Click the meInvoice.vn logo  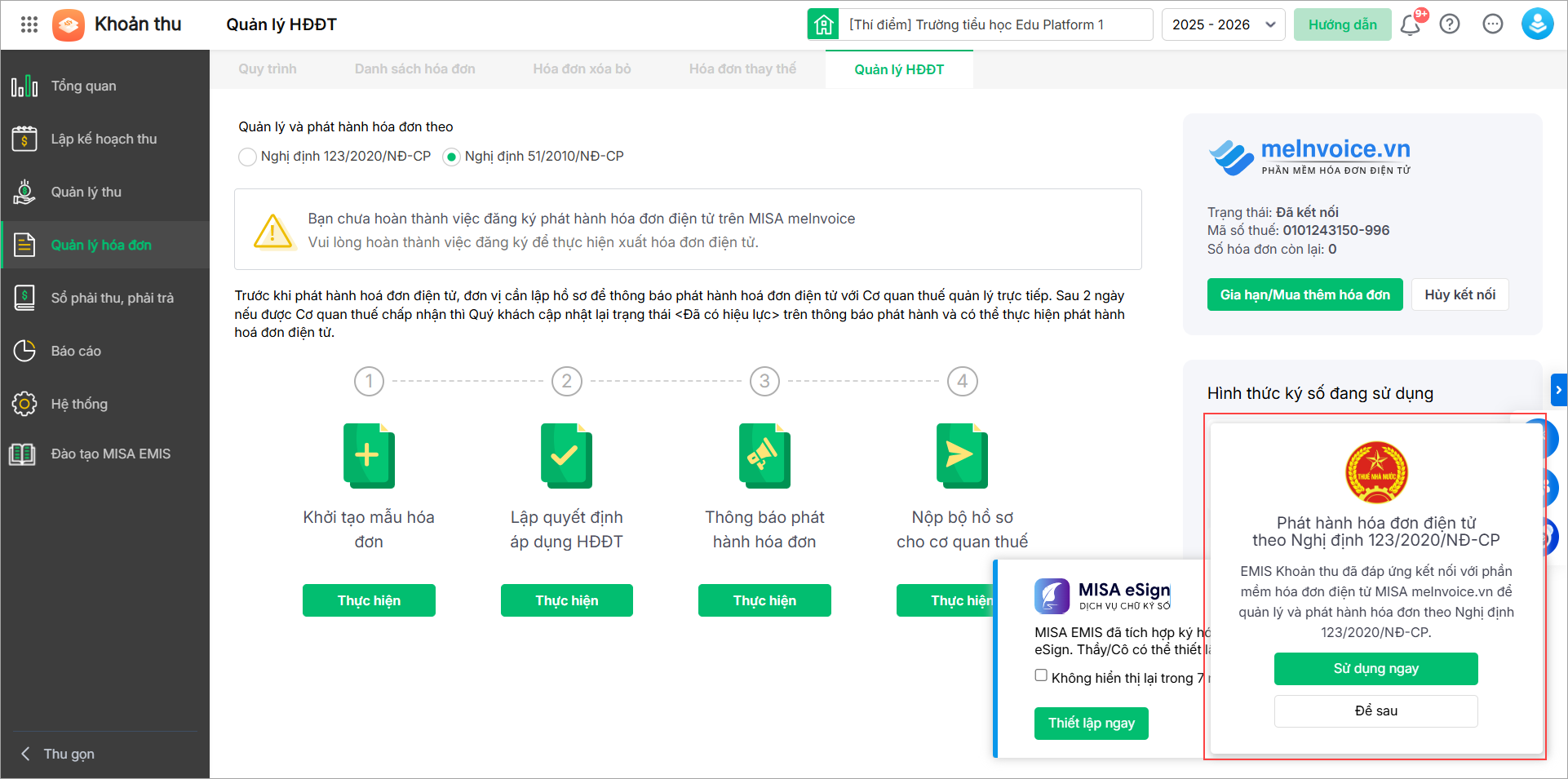tap(1309, 157)
